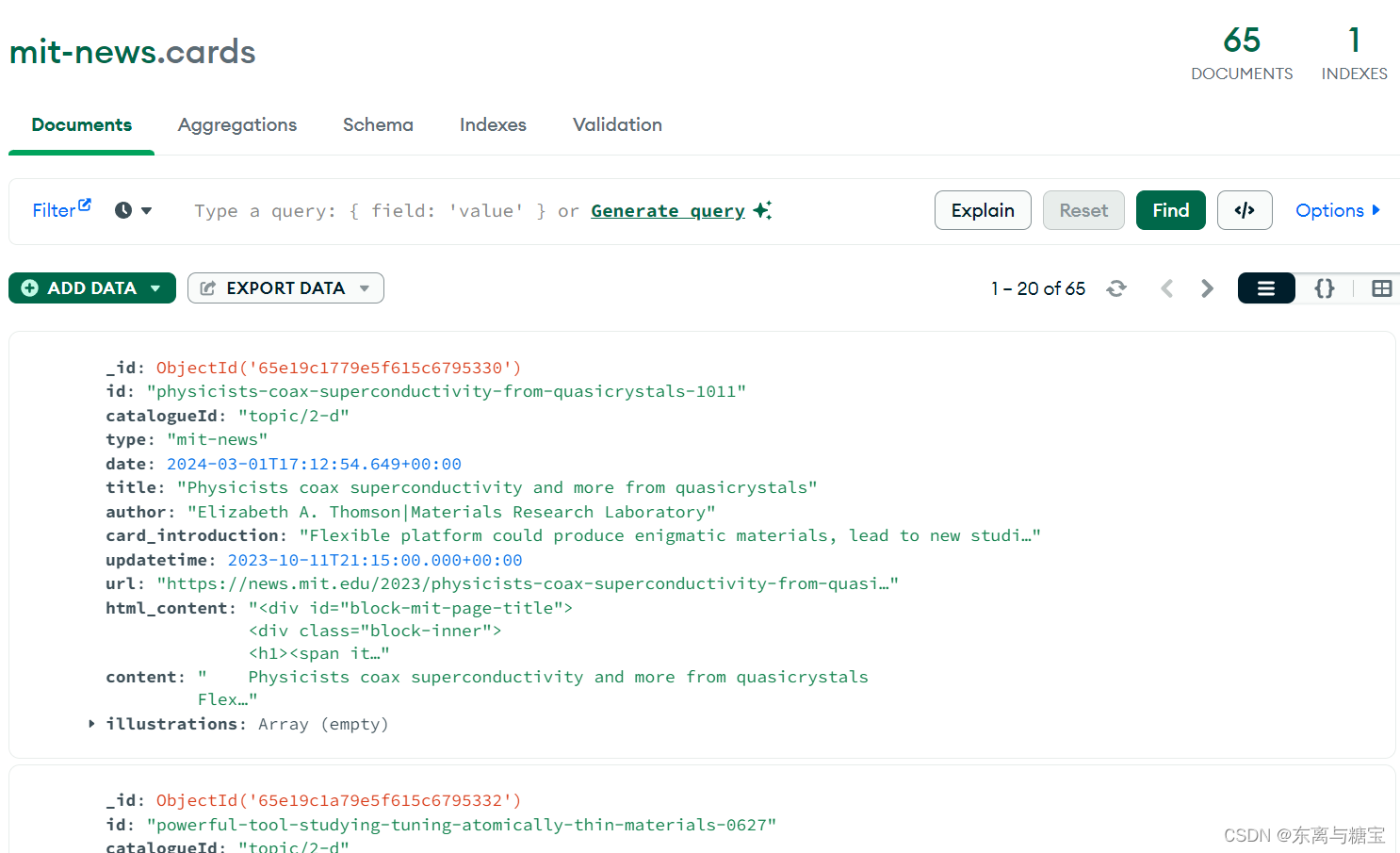
Task: Click the export icon on EXPORT DATA
Action: (x=208, y=288)
